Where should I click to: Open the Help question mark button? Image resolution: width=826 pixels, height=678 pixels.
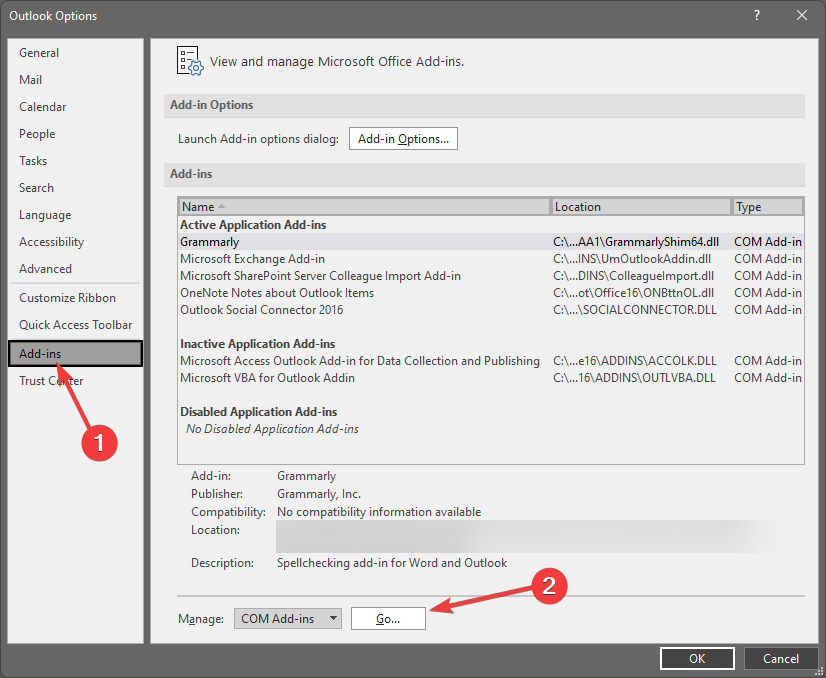[x=756, y=15]
